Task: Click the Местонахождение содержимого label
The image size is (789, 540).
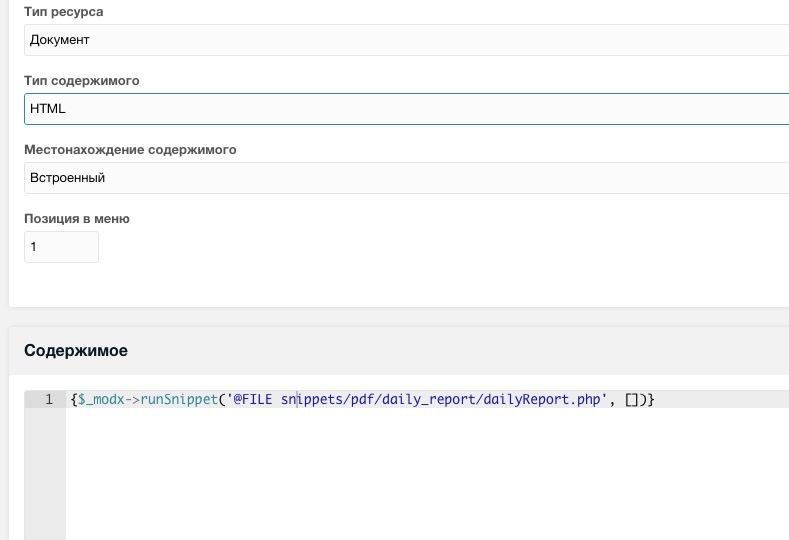Action: pyautogui.click(x=130, y=150)
